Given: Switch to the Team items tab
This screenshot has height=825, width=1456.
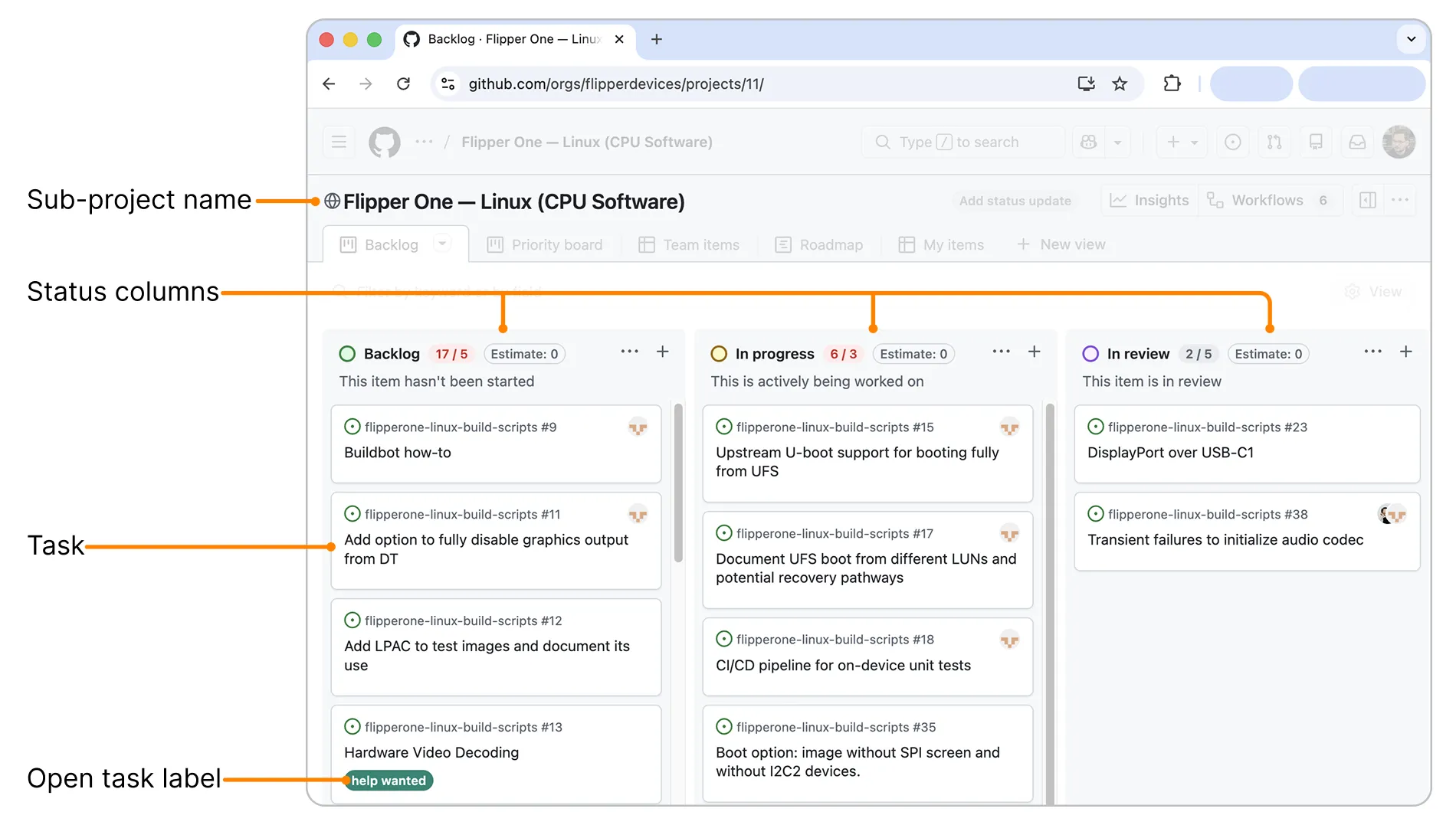Looking at the screenshot, I should (689, 245).
